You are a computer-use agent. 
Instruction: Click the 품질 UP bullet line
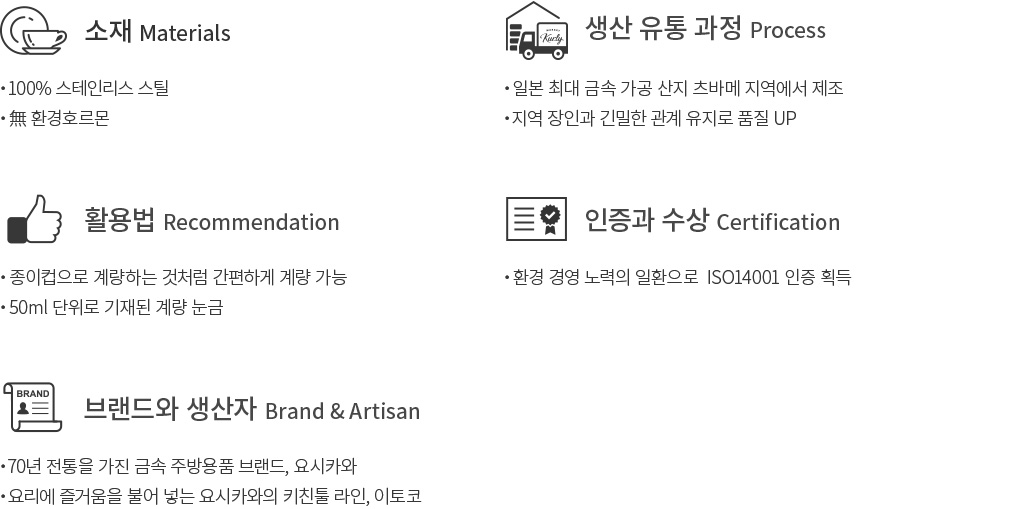[651, 118]
